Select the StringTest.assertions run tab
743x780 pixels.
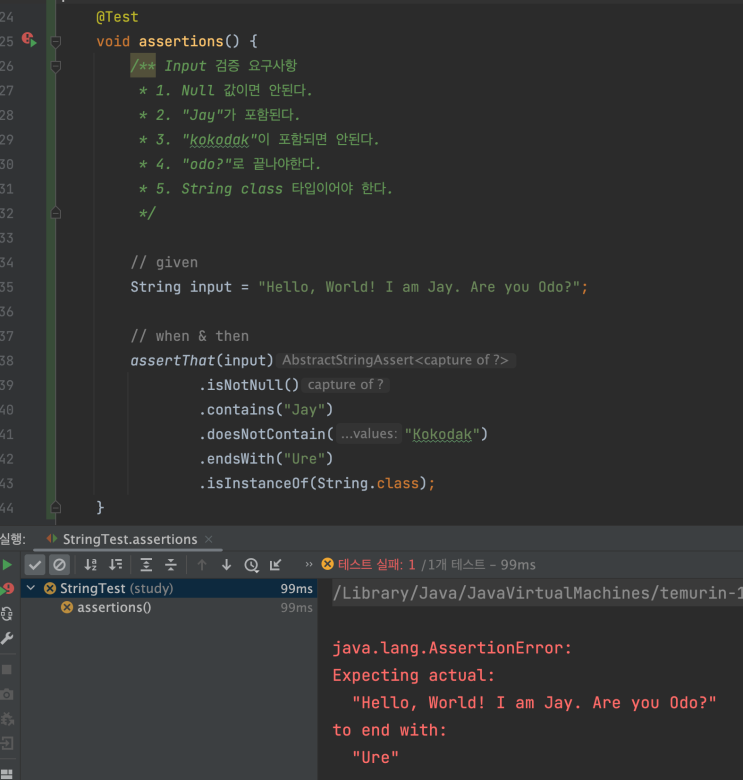(x=129, y=539)
